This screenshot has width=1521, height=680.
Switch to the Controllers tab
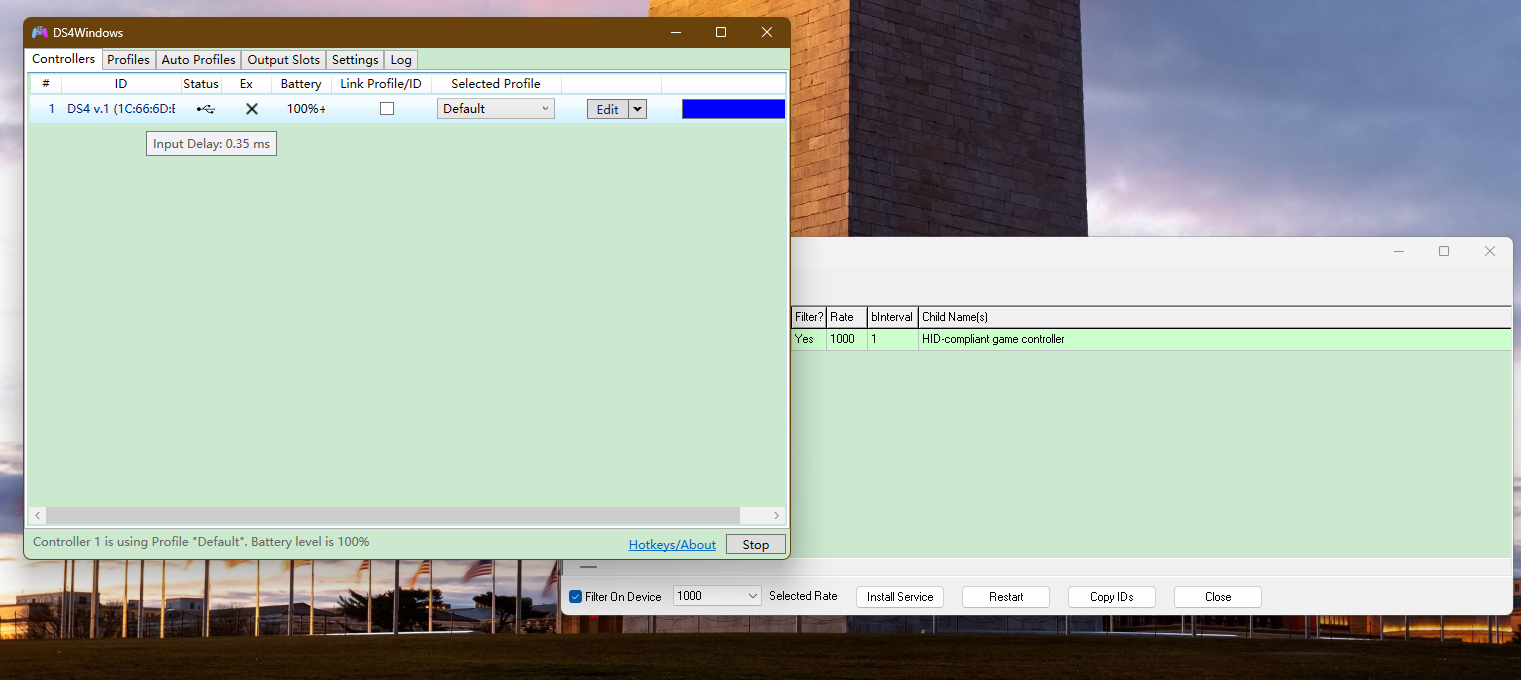point(64,59)
